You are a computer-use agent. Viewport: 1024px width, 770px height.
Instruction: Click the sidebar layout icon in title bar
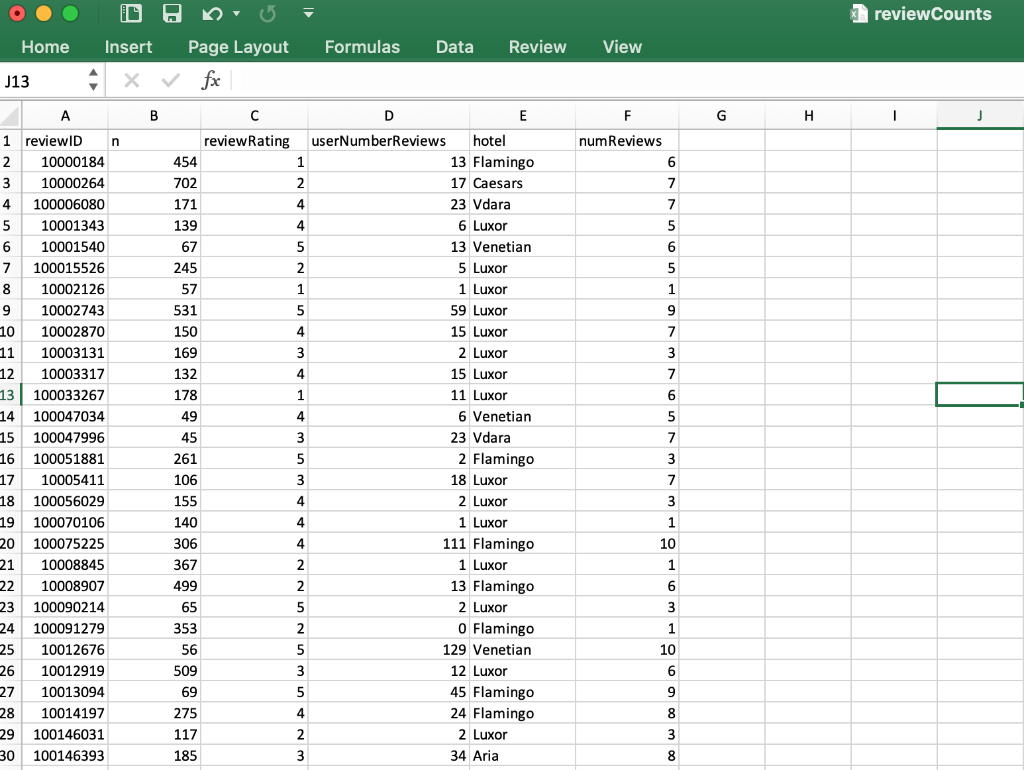(131, 13)
